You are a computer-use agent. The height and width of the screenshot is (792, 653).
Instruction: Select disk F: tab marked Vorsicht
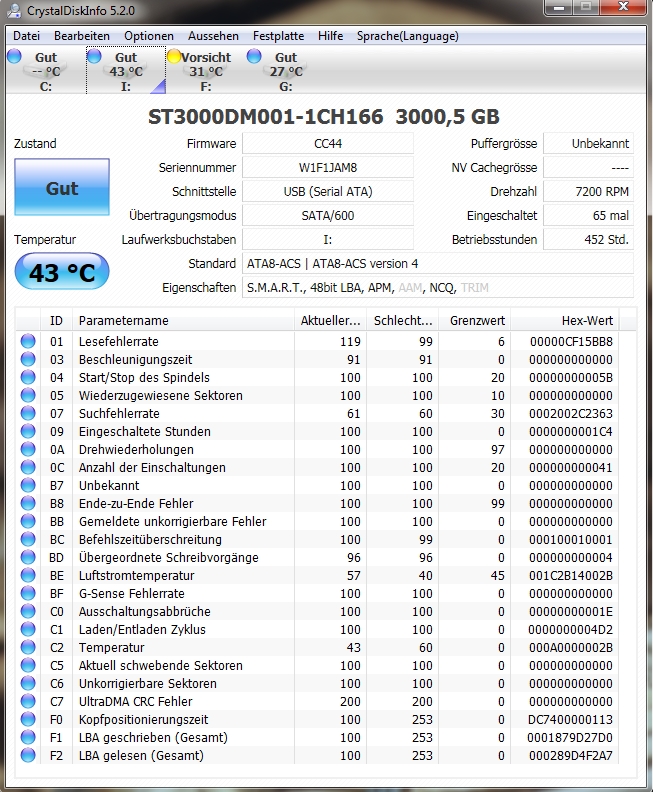coord(206,71)
